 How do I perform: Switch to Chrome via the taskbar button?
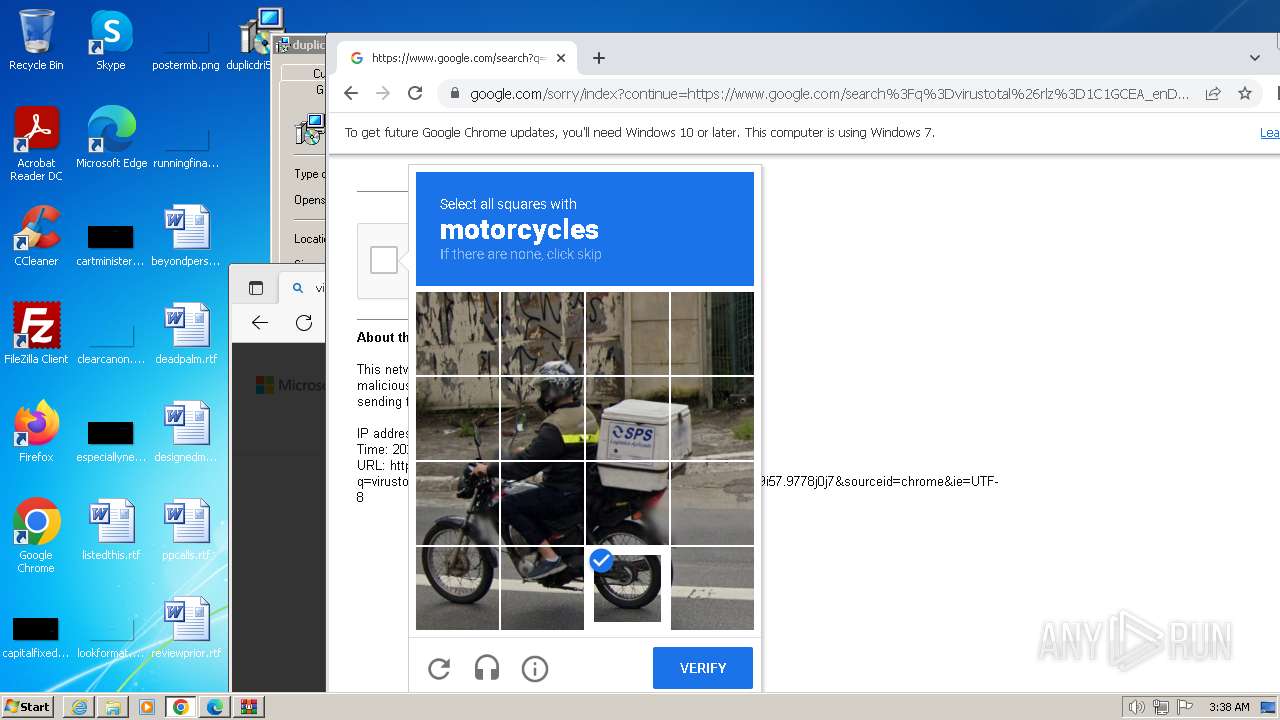pyautogui.click(x=181, y=707)
